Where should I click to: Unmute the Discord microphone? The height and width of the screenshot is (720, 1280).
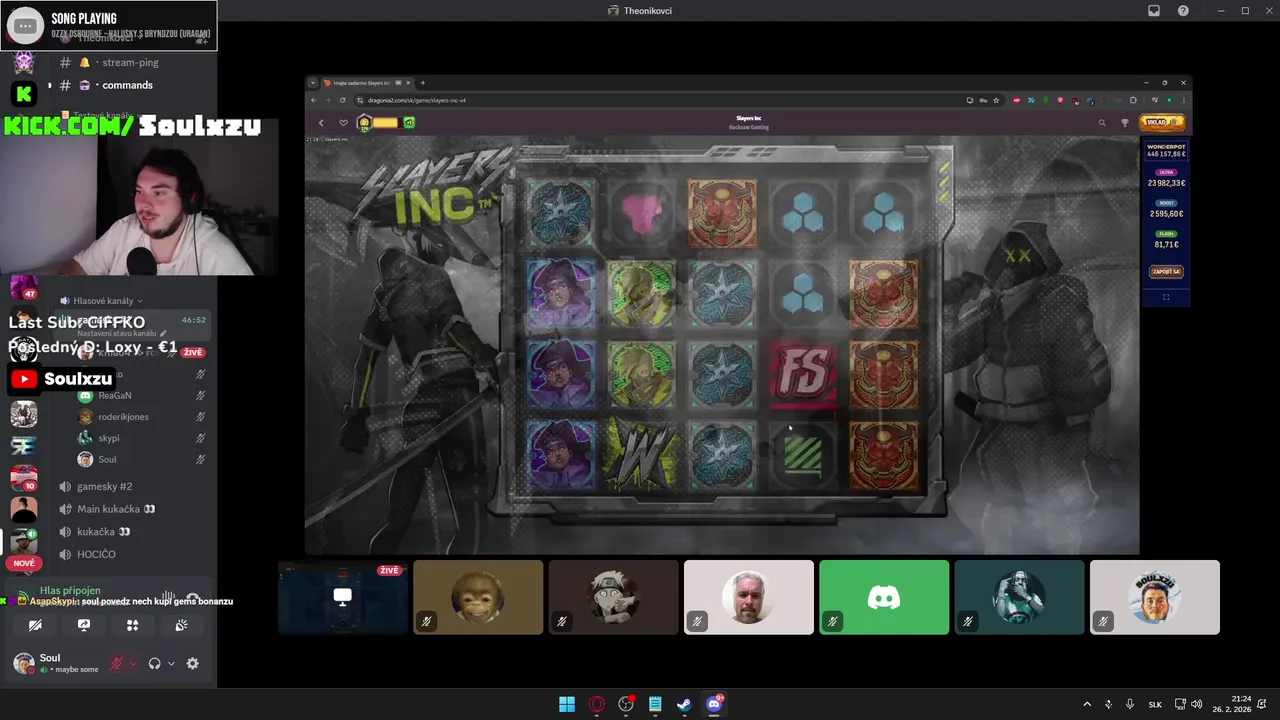[117, 663]
